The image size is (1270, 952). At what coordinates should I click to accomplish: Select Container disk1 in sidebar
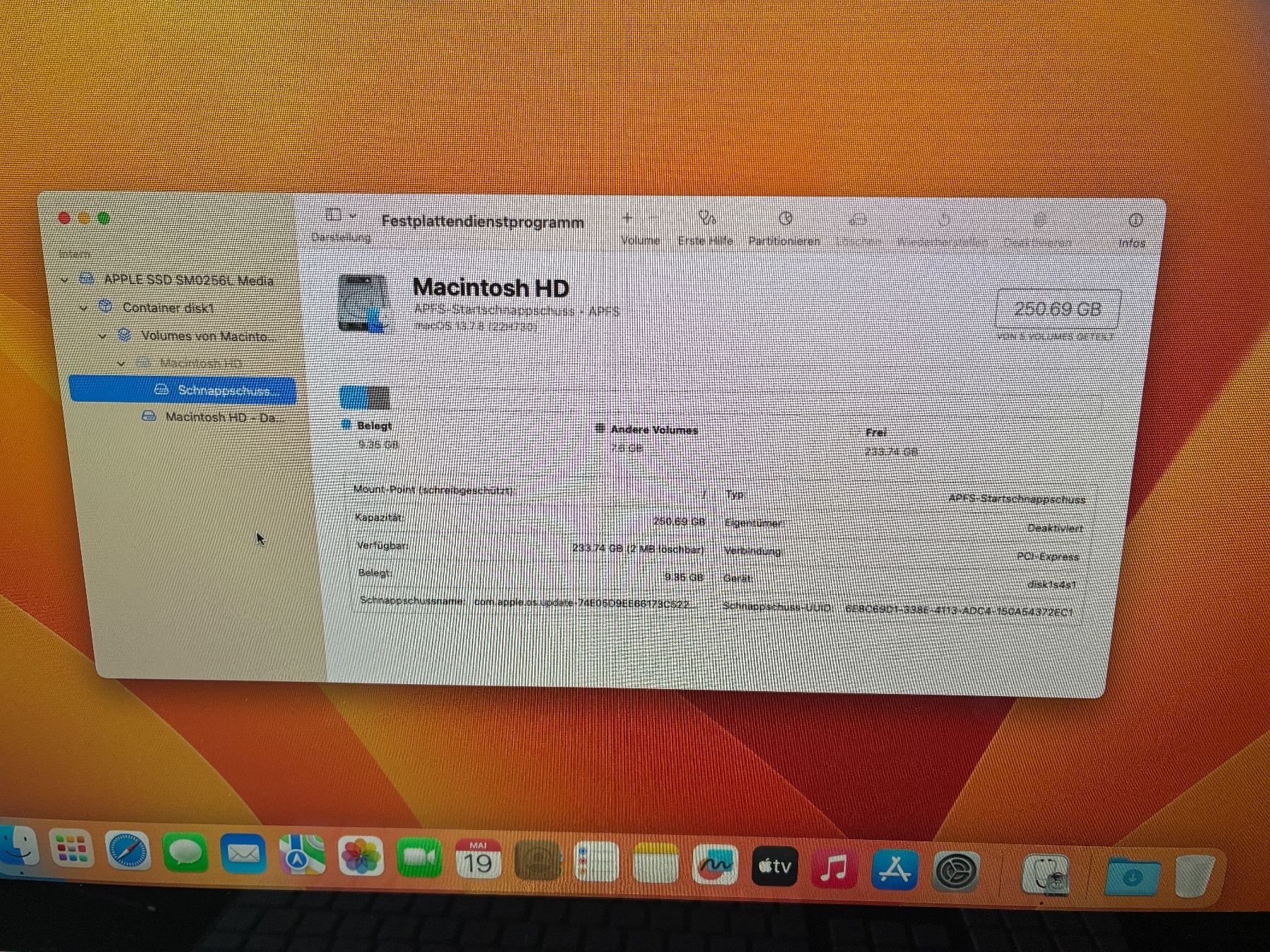[x=157, y=307]
